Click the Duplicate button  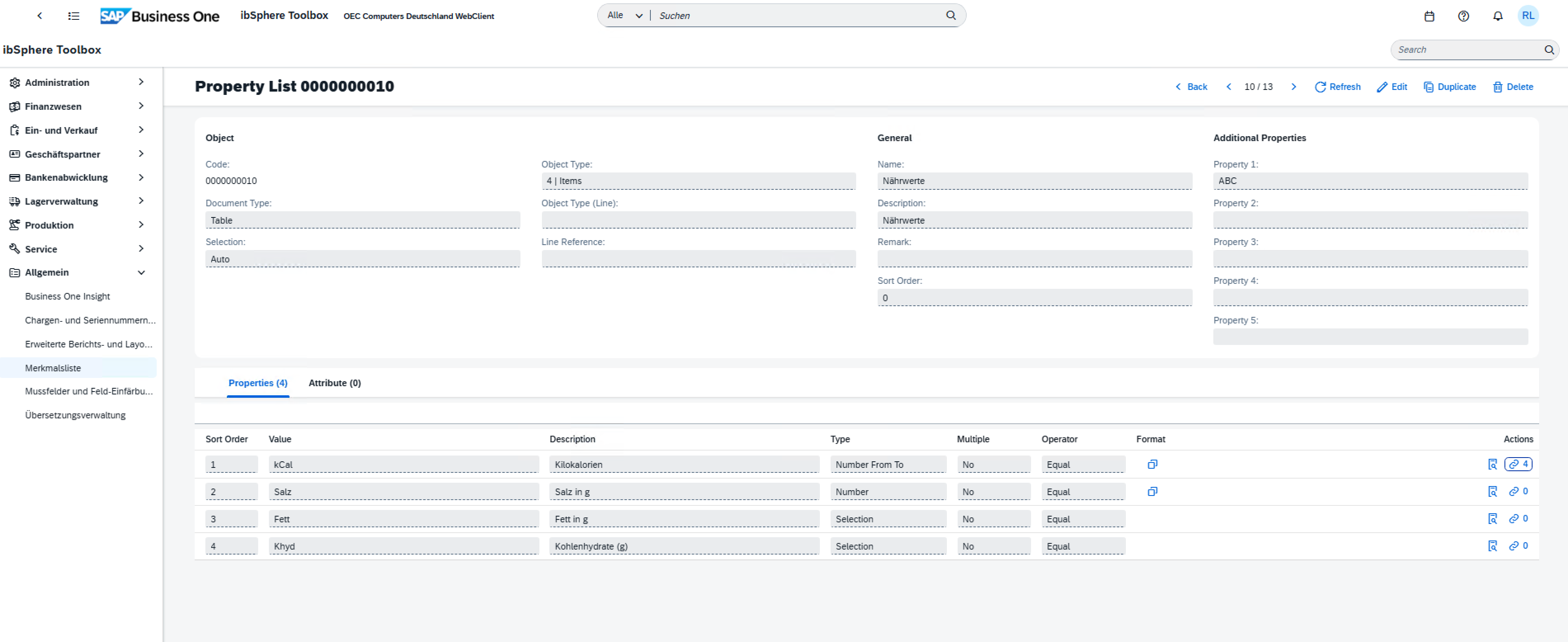[x=1449, y=87]
